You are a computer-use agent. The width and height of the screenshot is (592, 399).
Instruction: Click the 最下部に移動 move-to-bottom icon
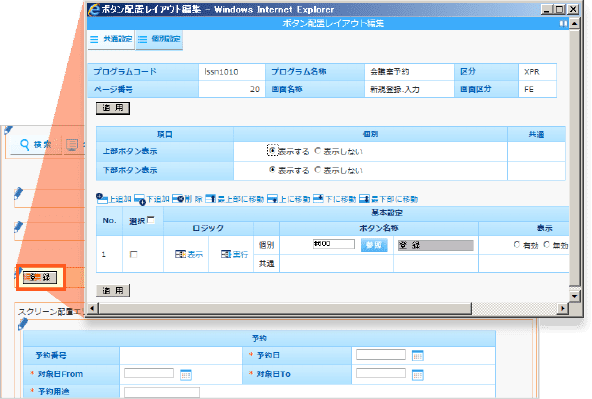364,199
